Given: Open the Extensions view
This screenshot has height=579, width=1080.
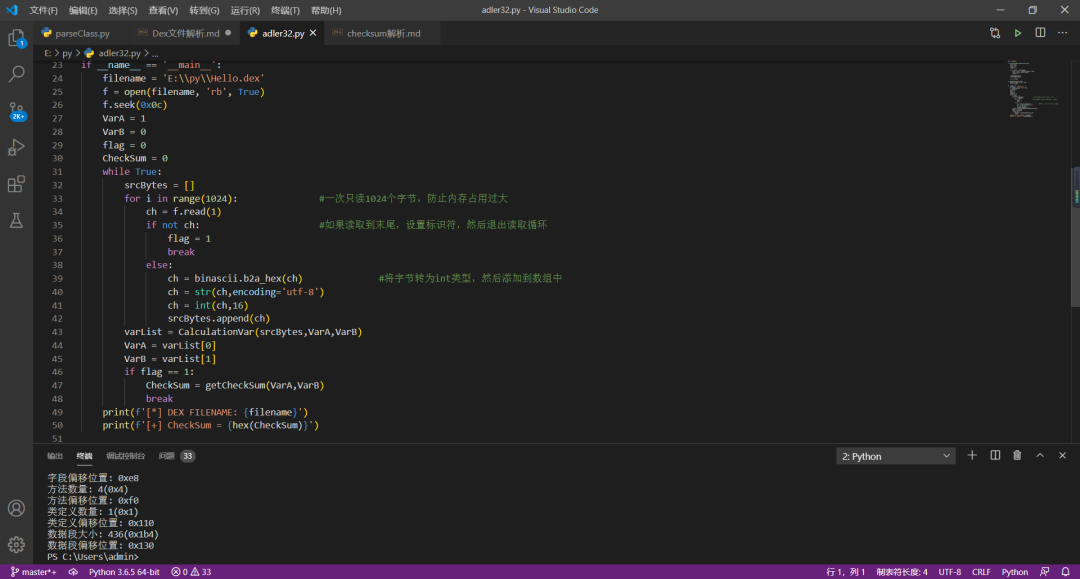Looking at the screenshot, I should coord(17,184).
